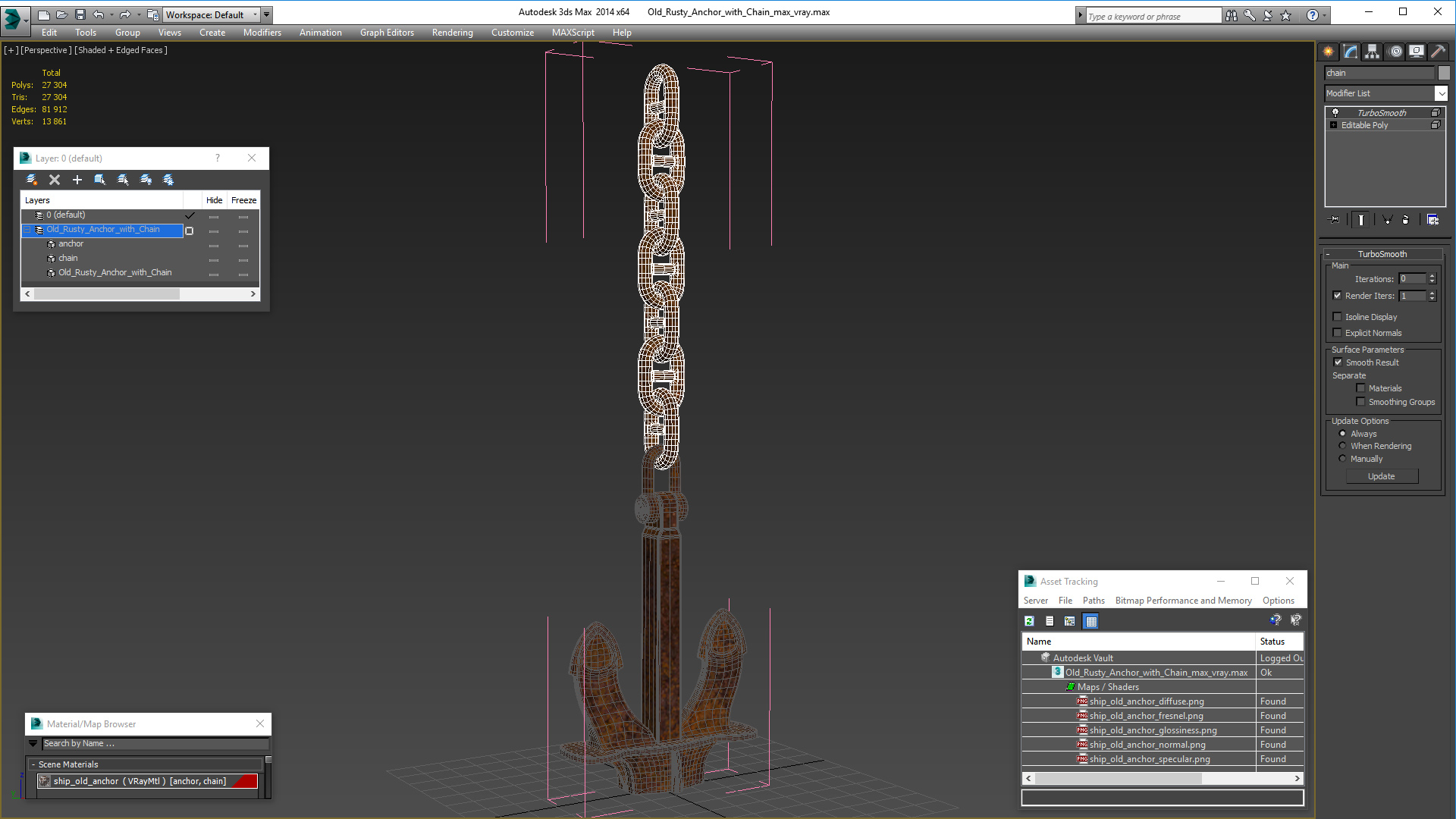
Task: Open the Workspace: Default dropdown
Action: click(x=212, y=14)
